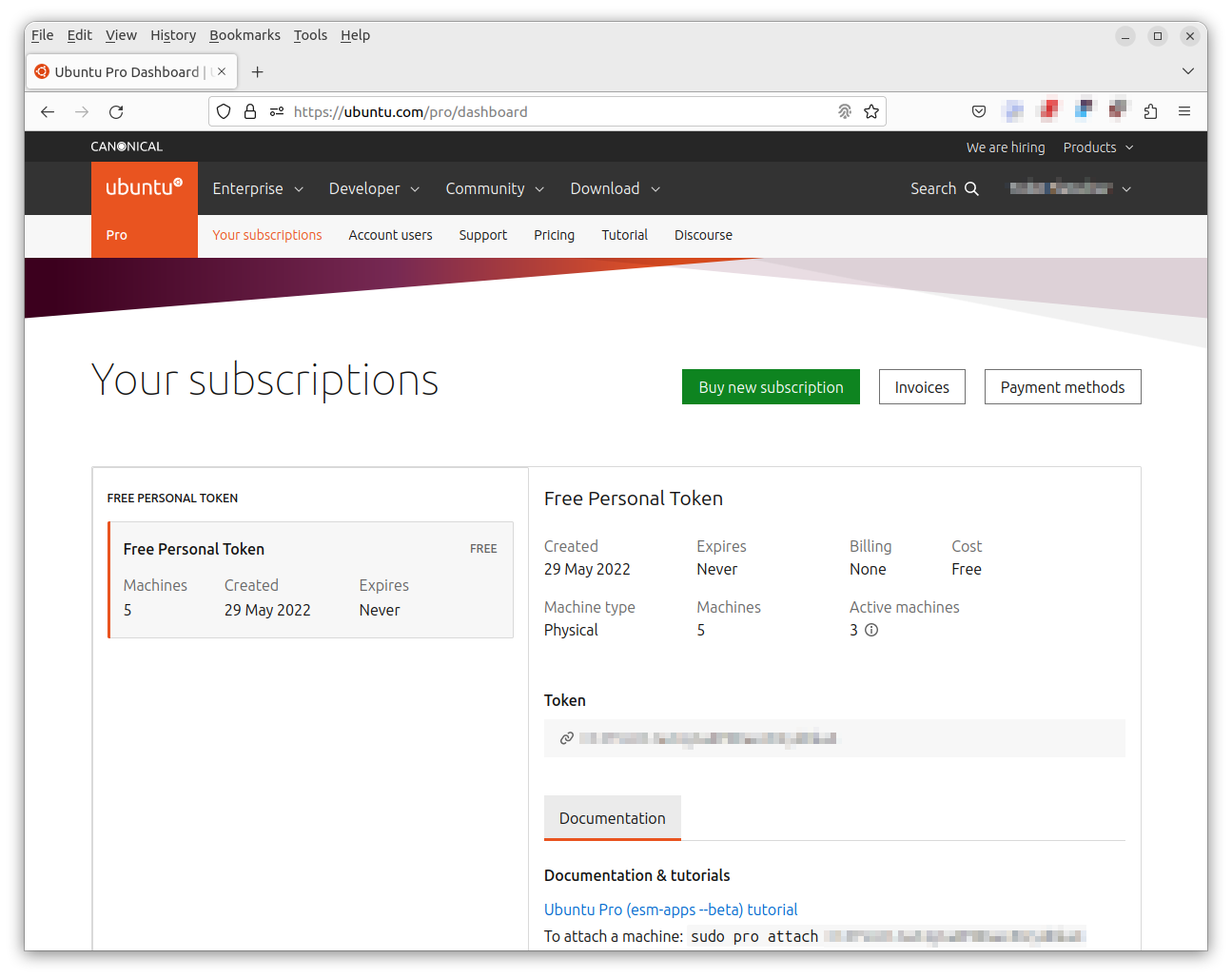This screenshot has width=1232, height=978.
Task: Select the Your subscriptions tab
Action: point(267,235)
